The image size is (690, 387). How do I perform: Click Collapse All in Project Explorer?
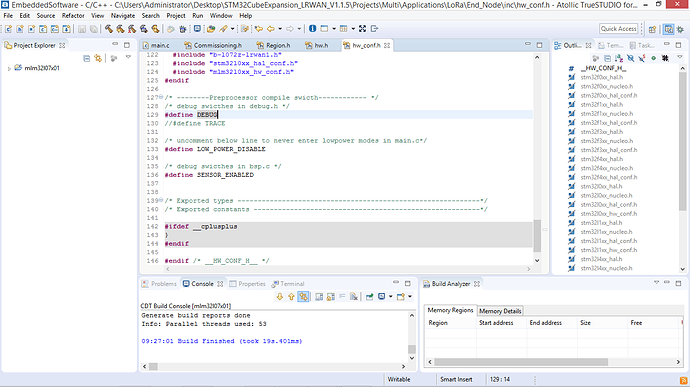pos(87,59)
